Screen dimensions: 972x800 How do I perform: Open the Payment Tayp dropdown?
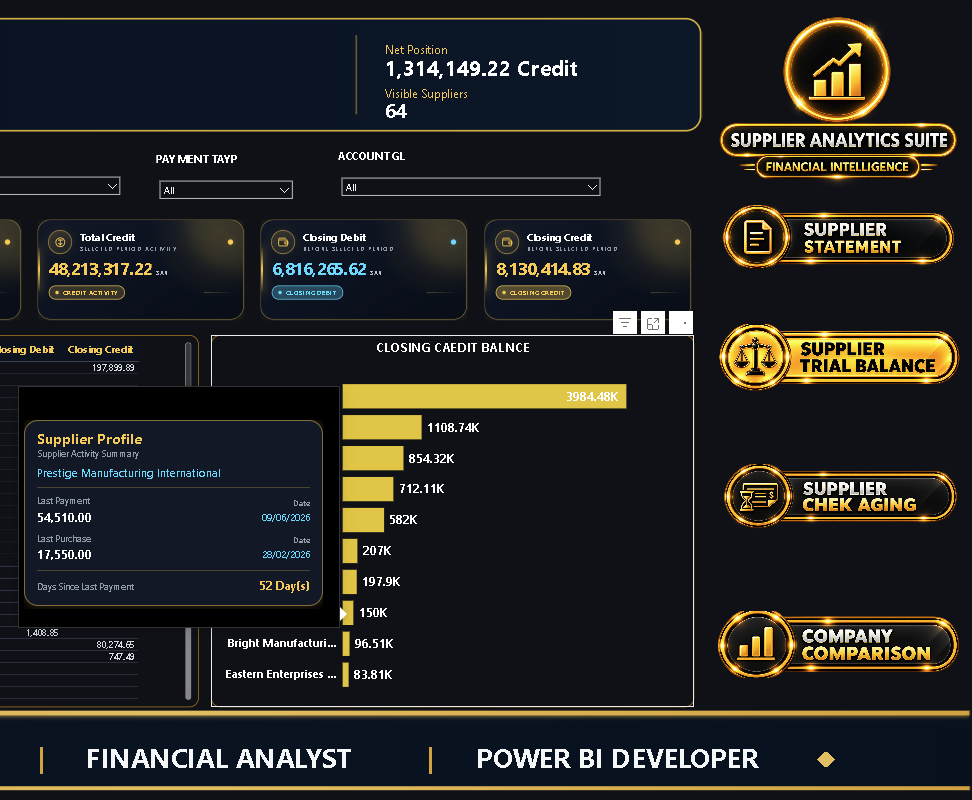coord(226,190)
